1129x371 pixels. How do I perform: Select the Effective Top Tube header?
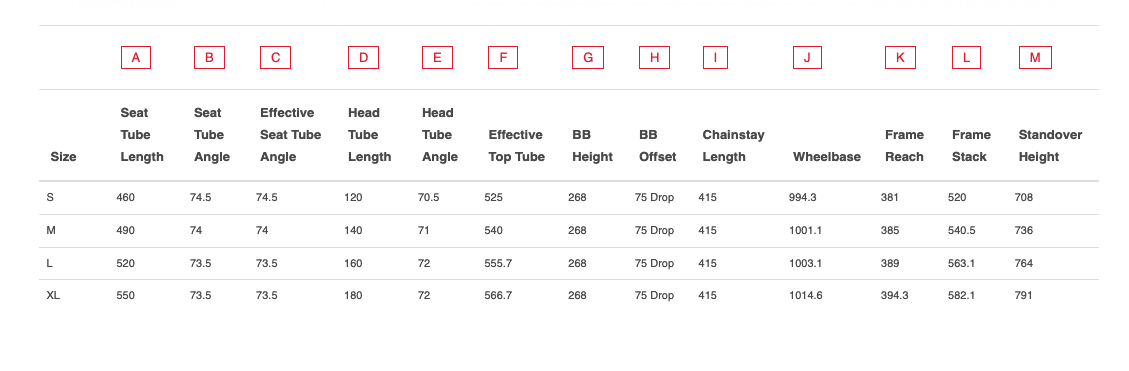click(516, 146)
